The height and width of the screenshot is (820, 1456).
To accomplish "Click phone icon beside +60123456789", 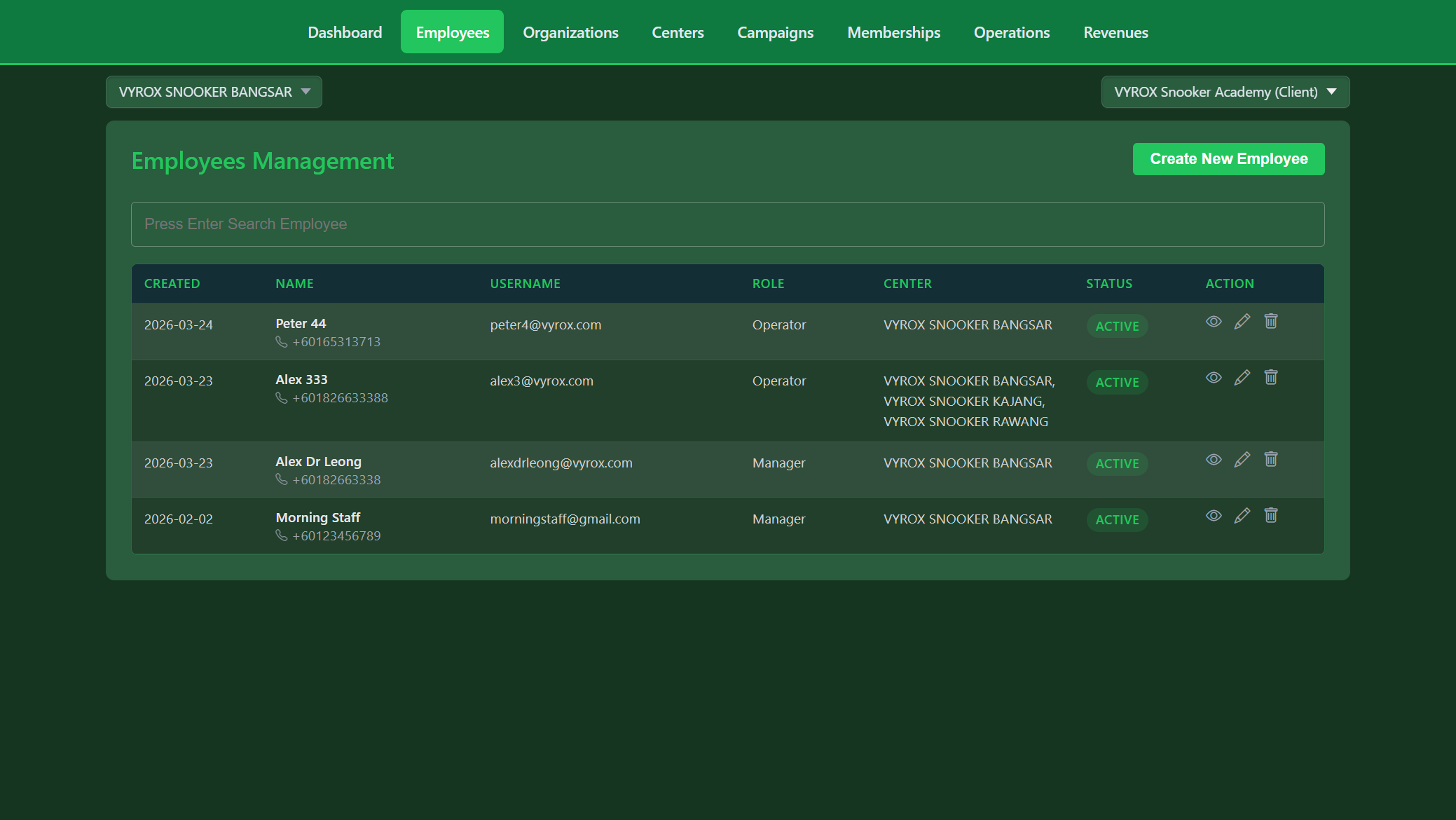I will [x=282, y=535].
